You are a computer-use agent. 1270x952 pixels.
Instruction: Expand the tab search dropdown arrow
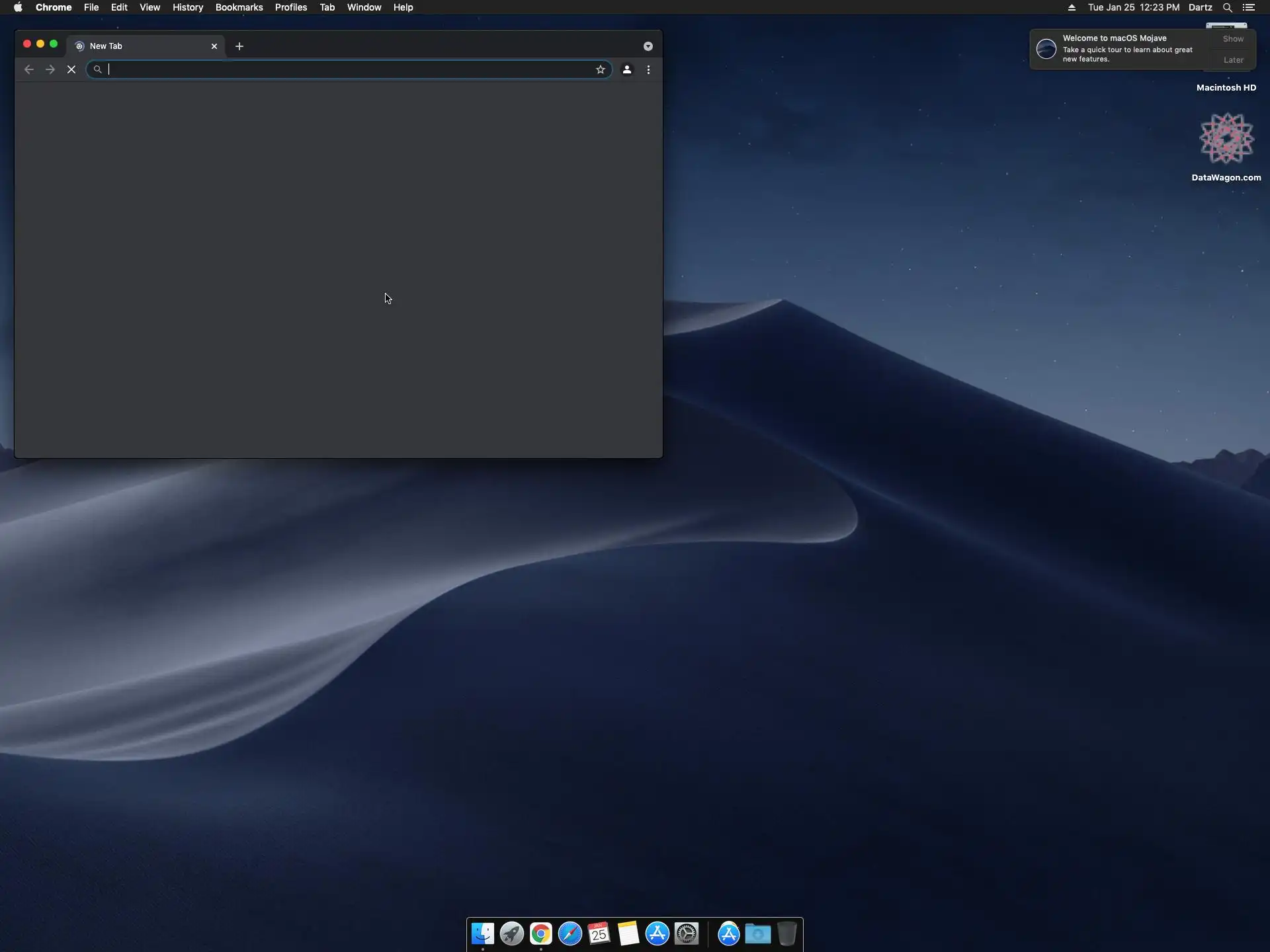[648, 46]
